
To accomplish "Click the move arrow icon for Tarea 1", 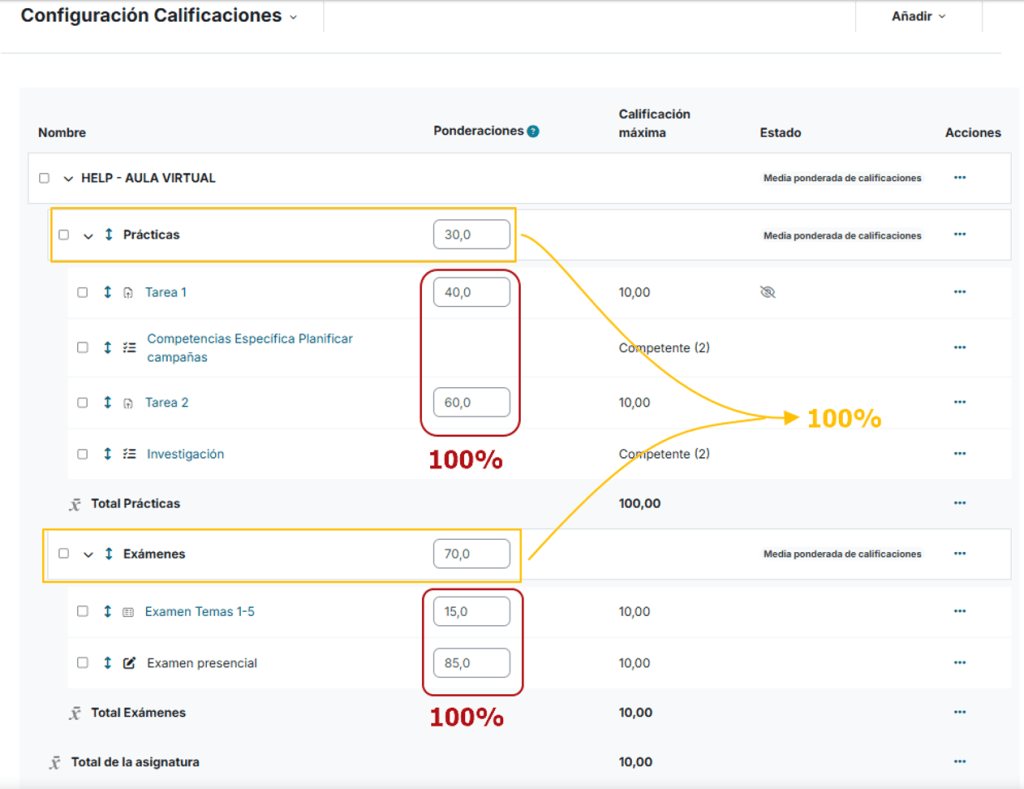I will pyautogui.click(x=108, y=292).
